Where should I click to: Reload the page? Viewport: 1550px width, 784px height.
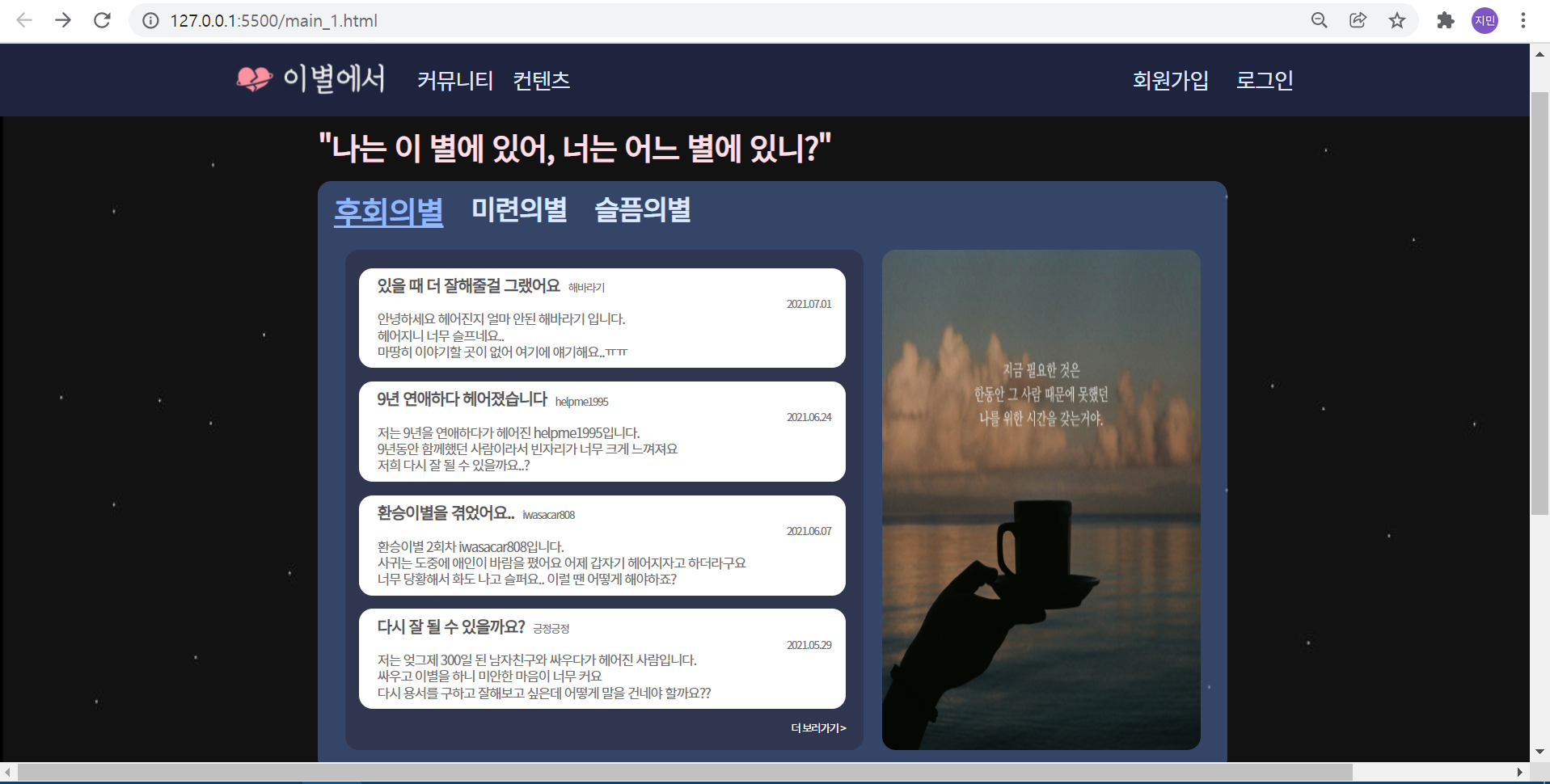102,20
